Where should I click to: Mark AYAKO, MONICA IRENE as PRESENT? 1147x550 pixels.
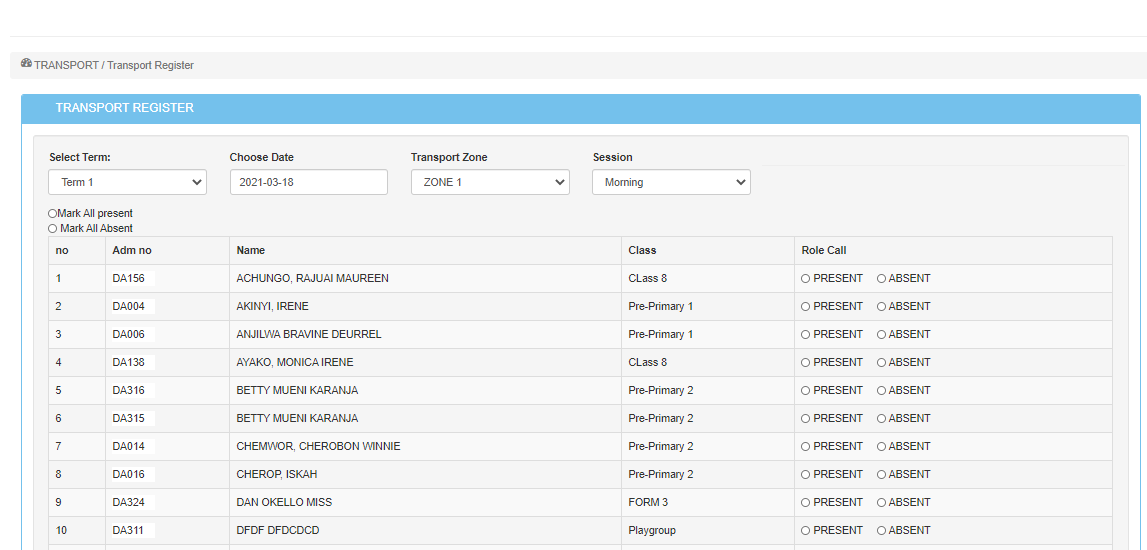[x=806, y=363]
